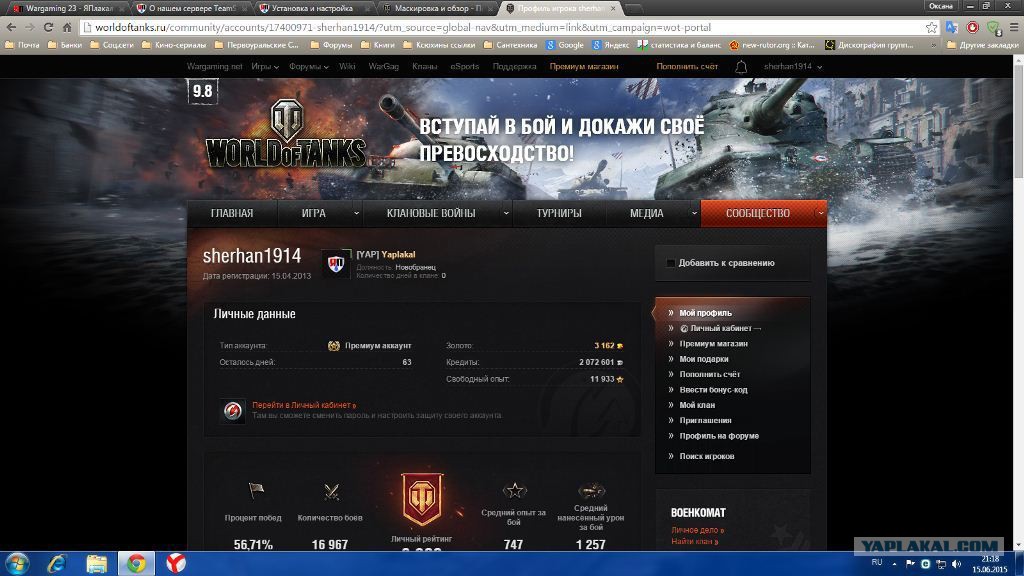Bookmark page with the star icon
This screenshot has width=1024, height=576.
pos(932,28)
